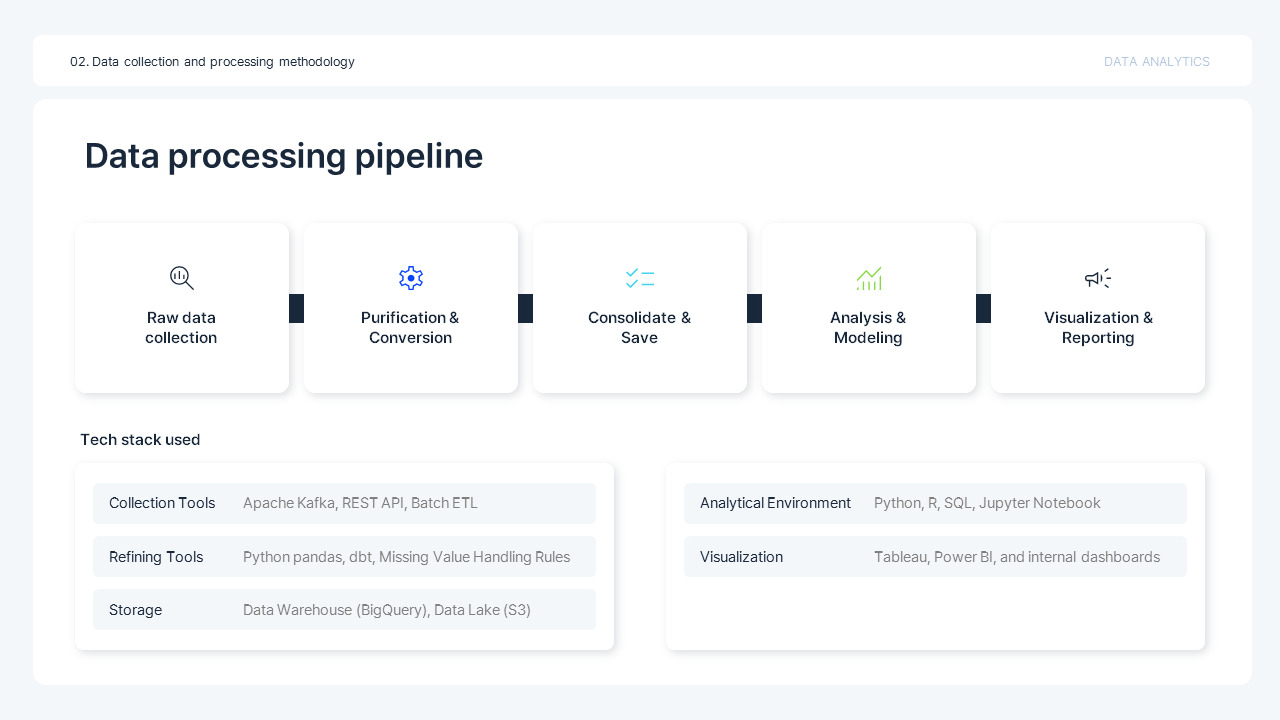Click the green growth chart icon above Analysis & Modeling

tap(869, 278)
